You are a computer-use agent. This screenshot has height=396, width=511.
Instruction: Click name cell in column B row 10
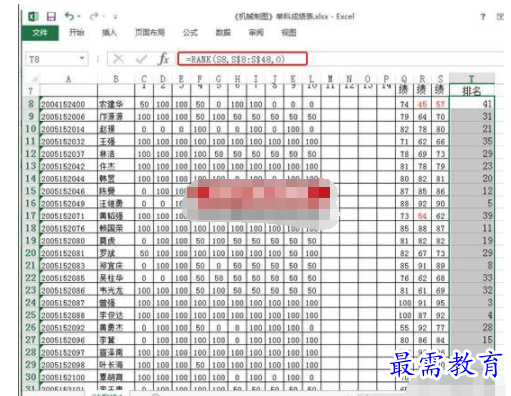coord(116,129)
